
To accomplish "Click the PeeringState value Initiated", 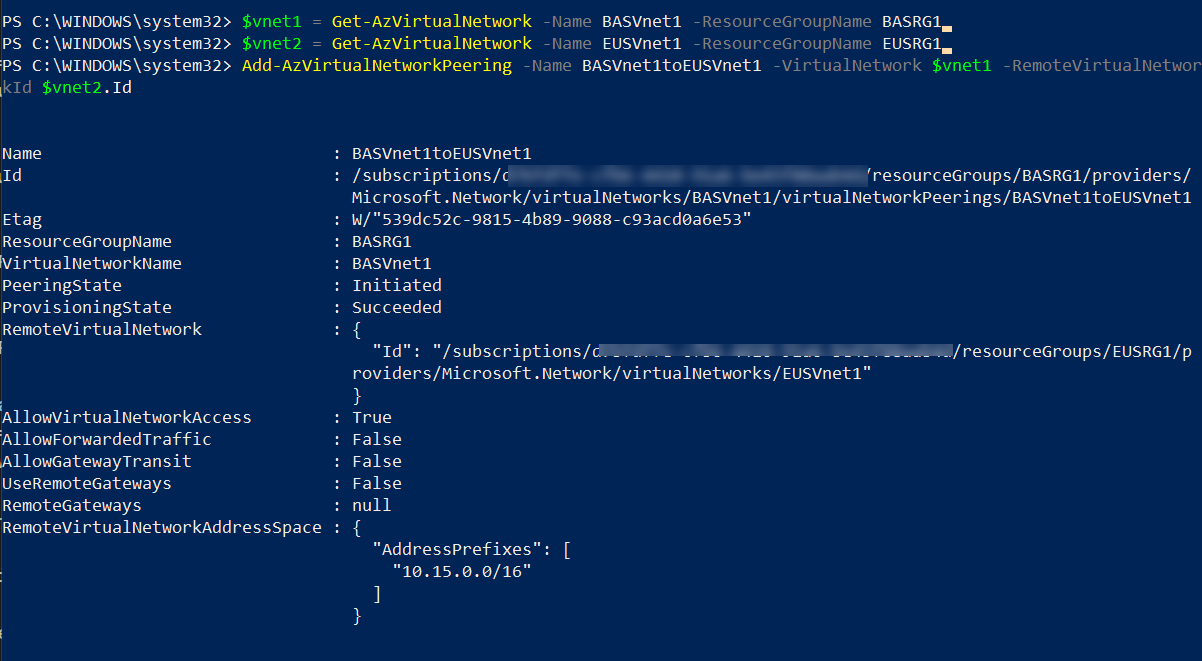I will point(396,285).
